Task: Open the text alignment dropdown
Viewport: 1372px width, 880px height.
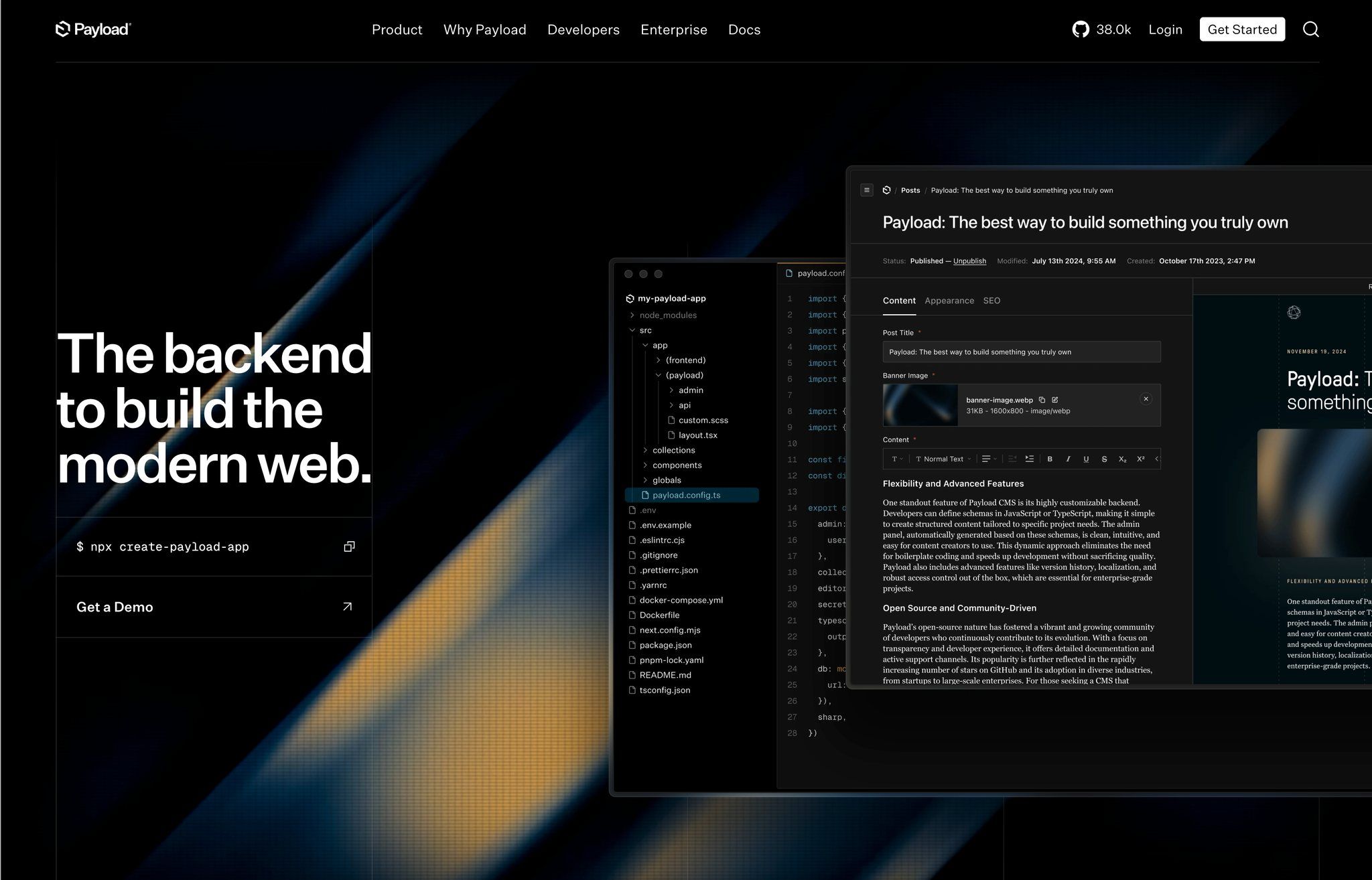Action: (989, 459)
